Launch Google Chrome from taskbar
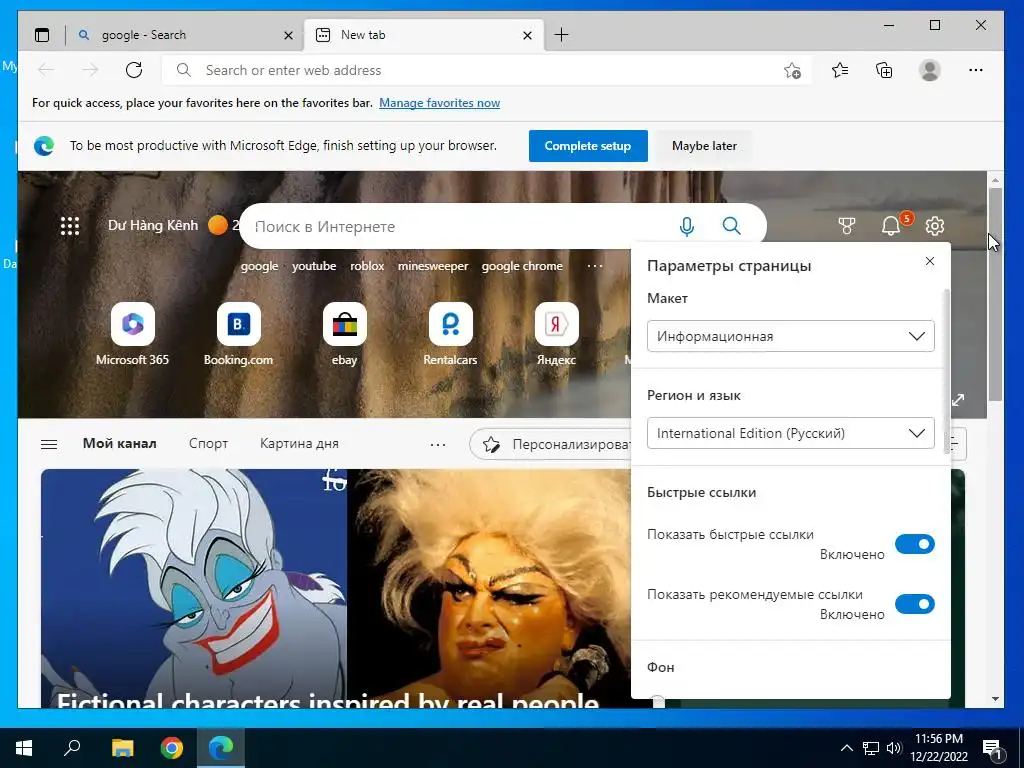Image resolution: width=1024 pixels, height=768 pixels. tap(172, 748)
